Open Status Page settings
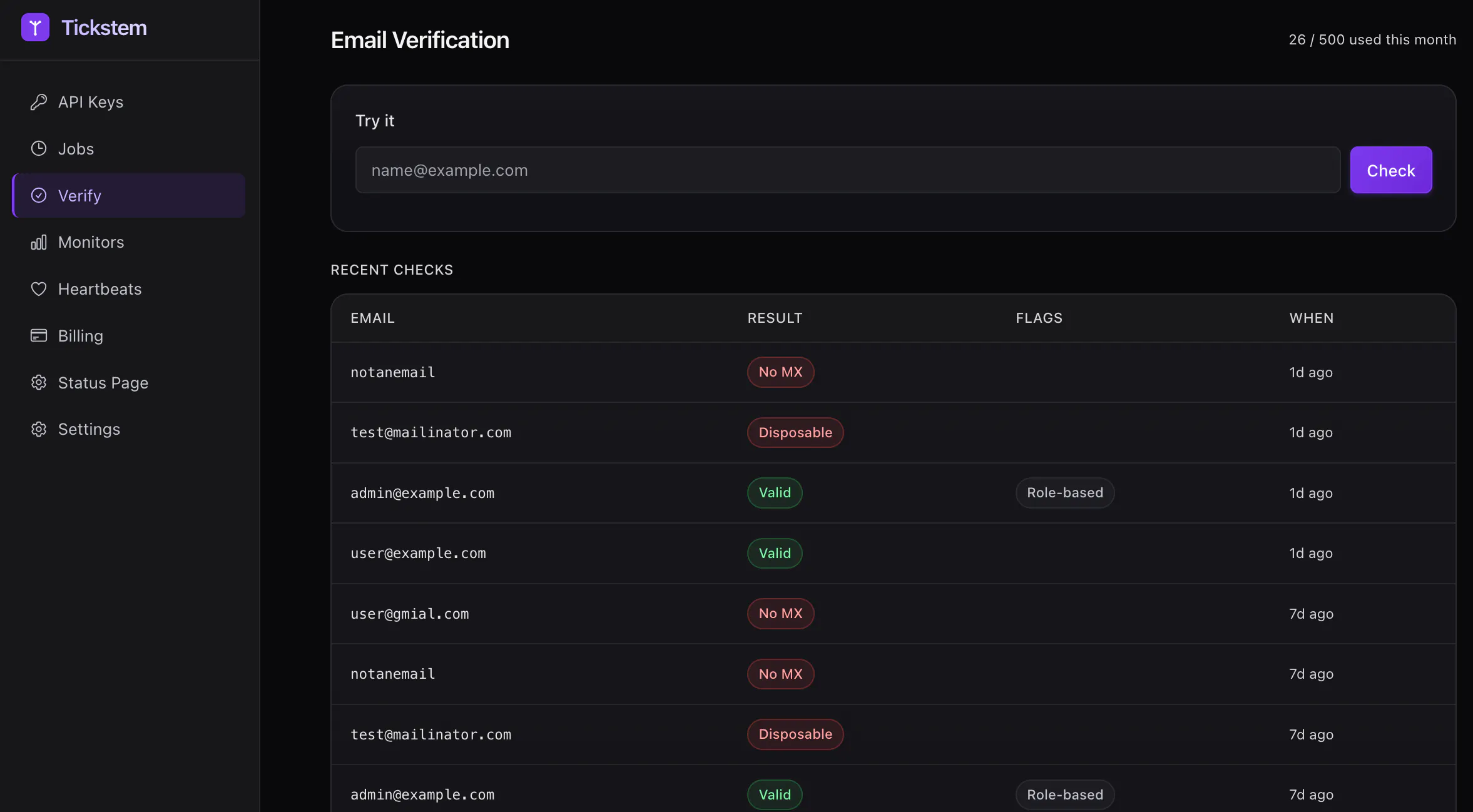Screen dimensions: 1473x812 (129, 382)
